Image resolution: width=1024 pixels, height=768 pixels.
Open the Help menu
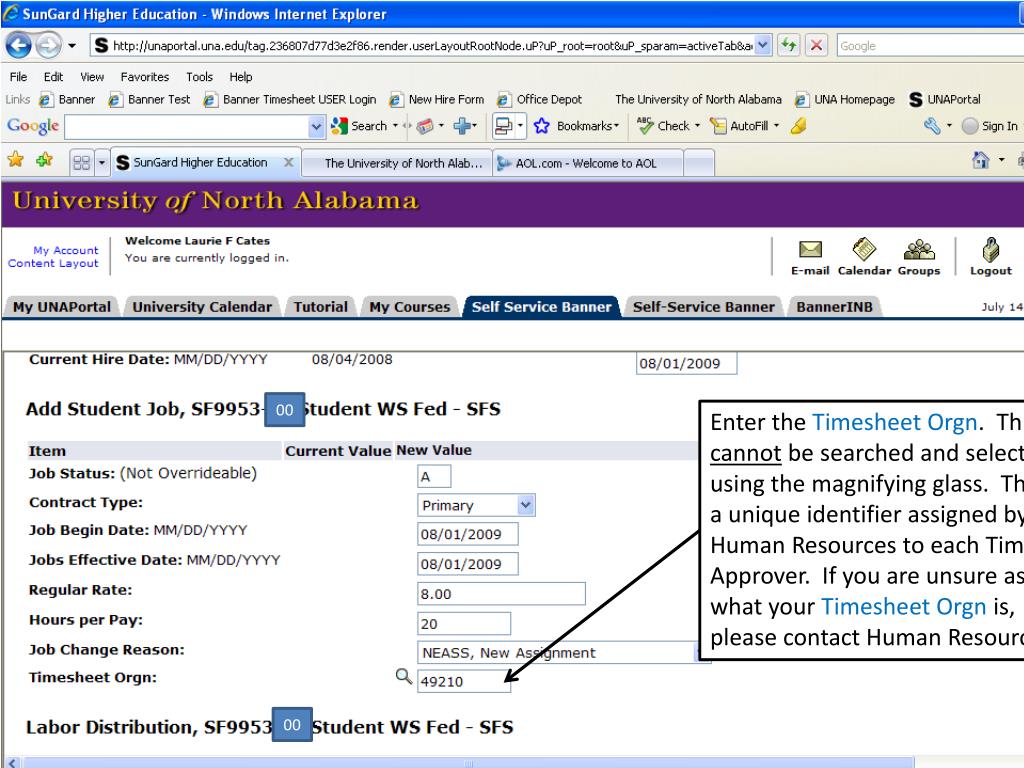pos(240,76)
